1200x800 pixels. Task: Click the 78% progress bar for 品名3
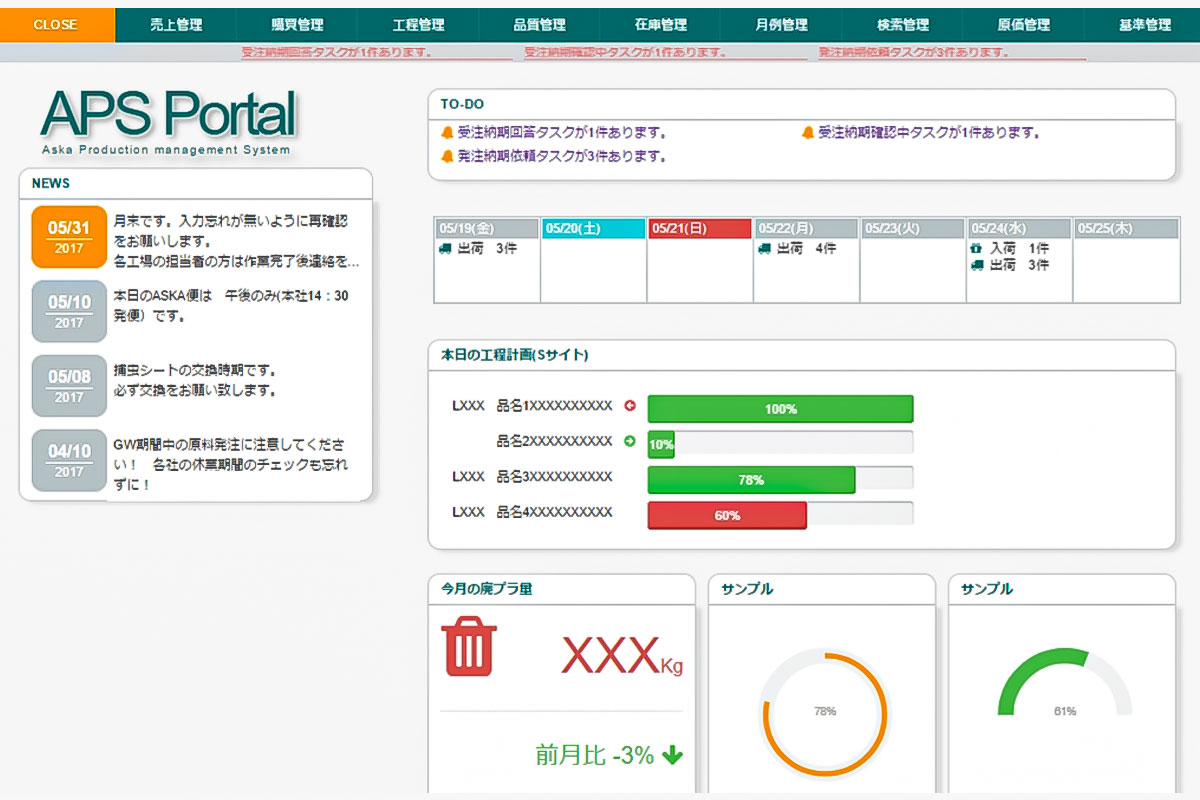click(x=751, y=480)
